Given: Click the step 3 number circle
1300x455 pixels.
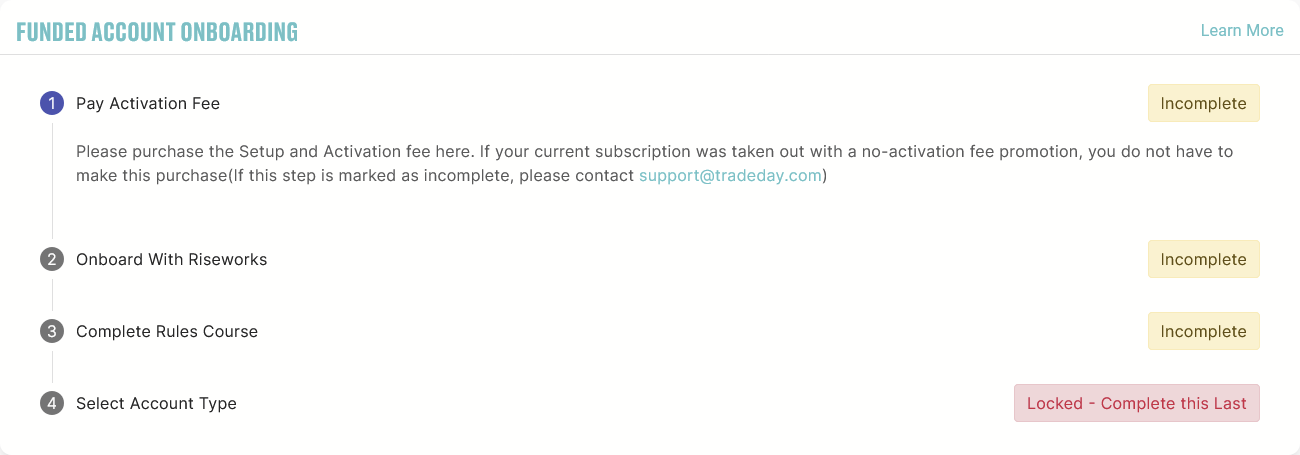Looking at the screenshot, I should tap(52, 331).
